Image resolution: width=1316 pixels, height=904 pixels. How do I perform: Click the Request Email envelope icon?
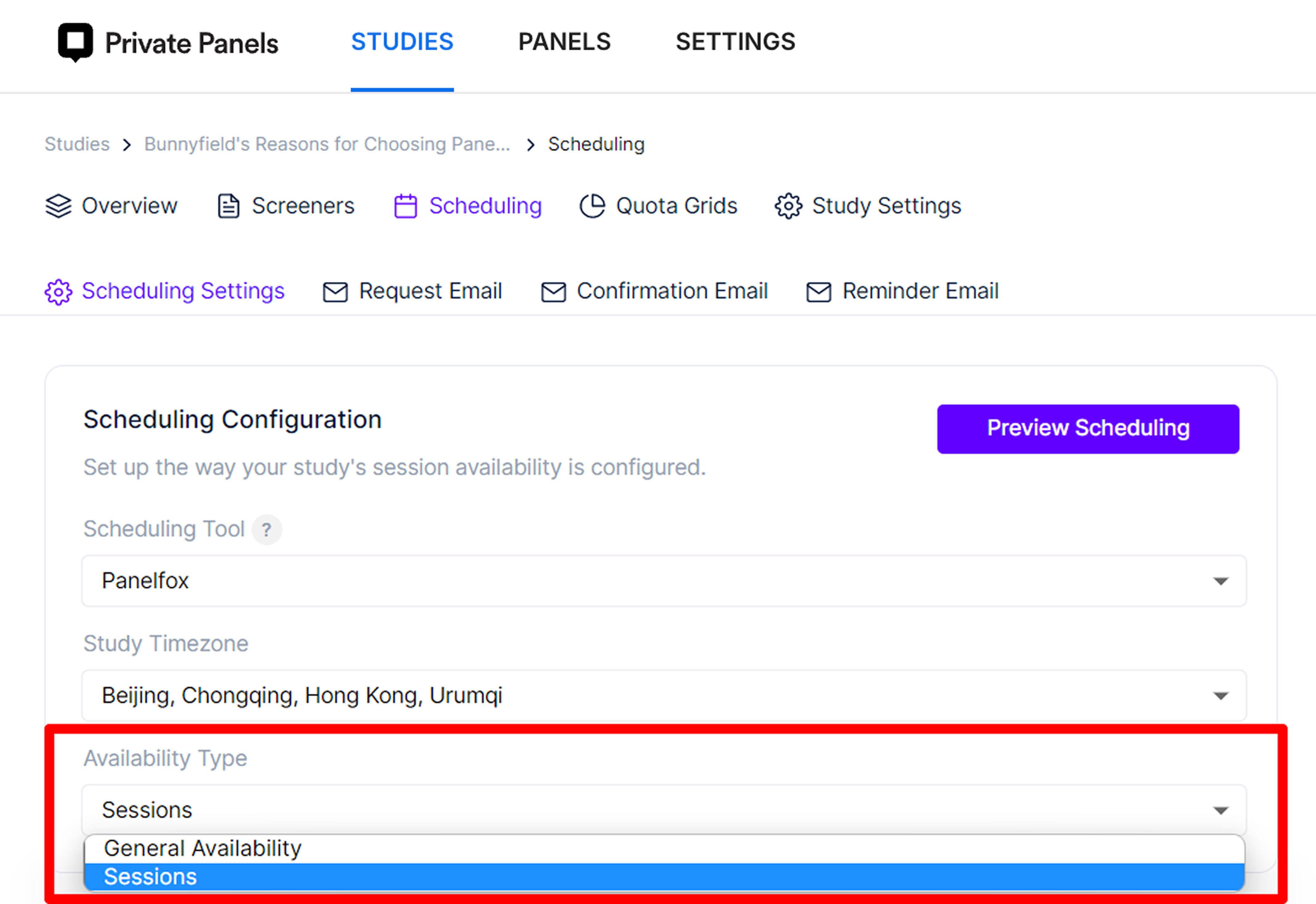click(x=335, y=292)
